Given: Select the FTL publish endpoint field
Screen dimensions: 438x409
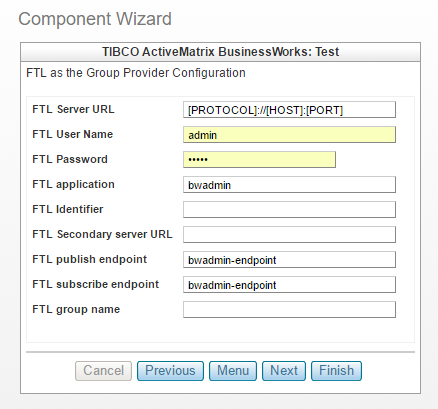Looking at the screenshot, I should 289,260.
